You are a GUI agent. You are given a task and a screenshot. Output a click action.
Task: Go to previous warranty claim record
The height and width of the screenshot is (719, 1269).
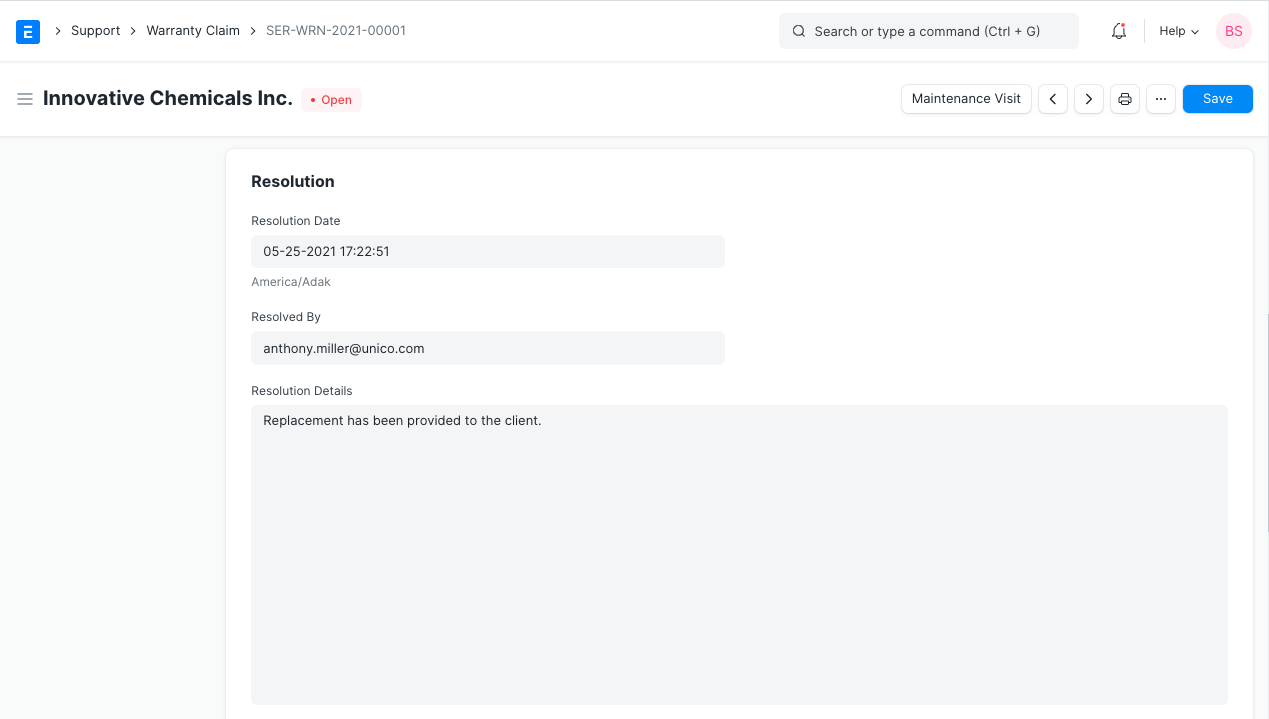click(1053, 99)
